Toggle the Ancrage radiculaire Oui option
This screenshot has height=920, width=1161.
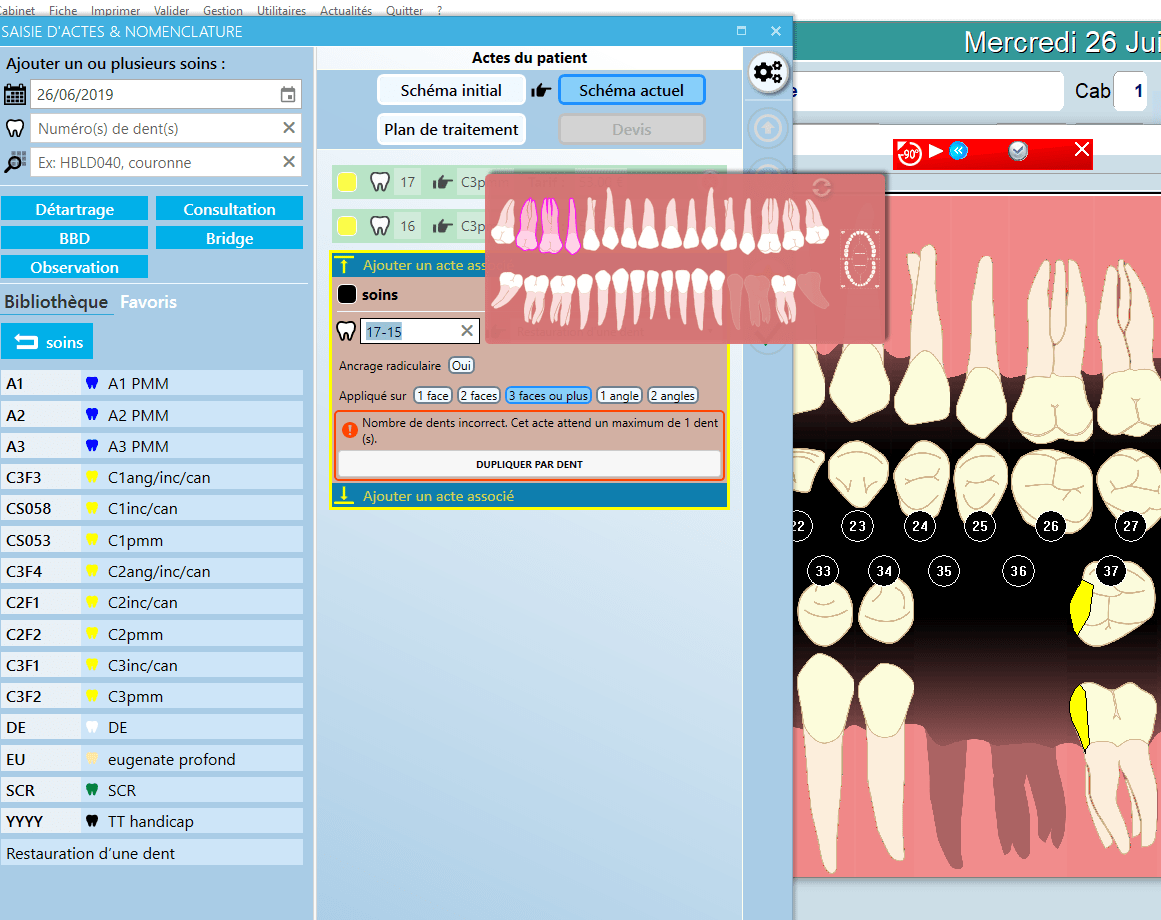click(x=461, y=366)
